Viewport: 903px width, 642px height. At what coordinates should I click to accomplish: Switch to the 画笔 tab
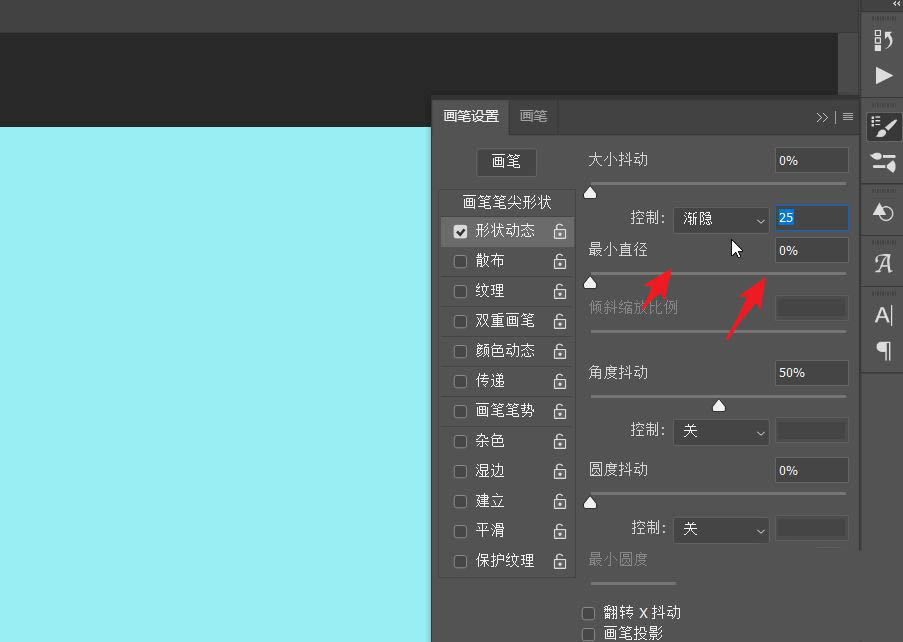[533, 116]
